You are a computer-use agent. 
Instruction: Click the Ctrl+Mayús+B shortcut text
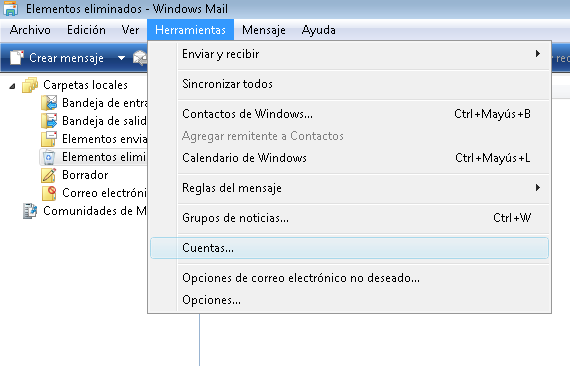(x=492, y=114)
